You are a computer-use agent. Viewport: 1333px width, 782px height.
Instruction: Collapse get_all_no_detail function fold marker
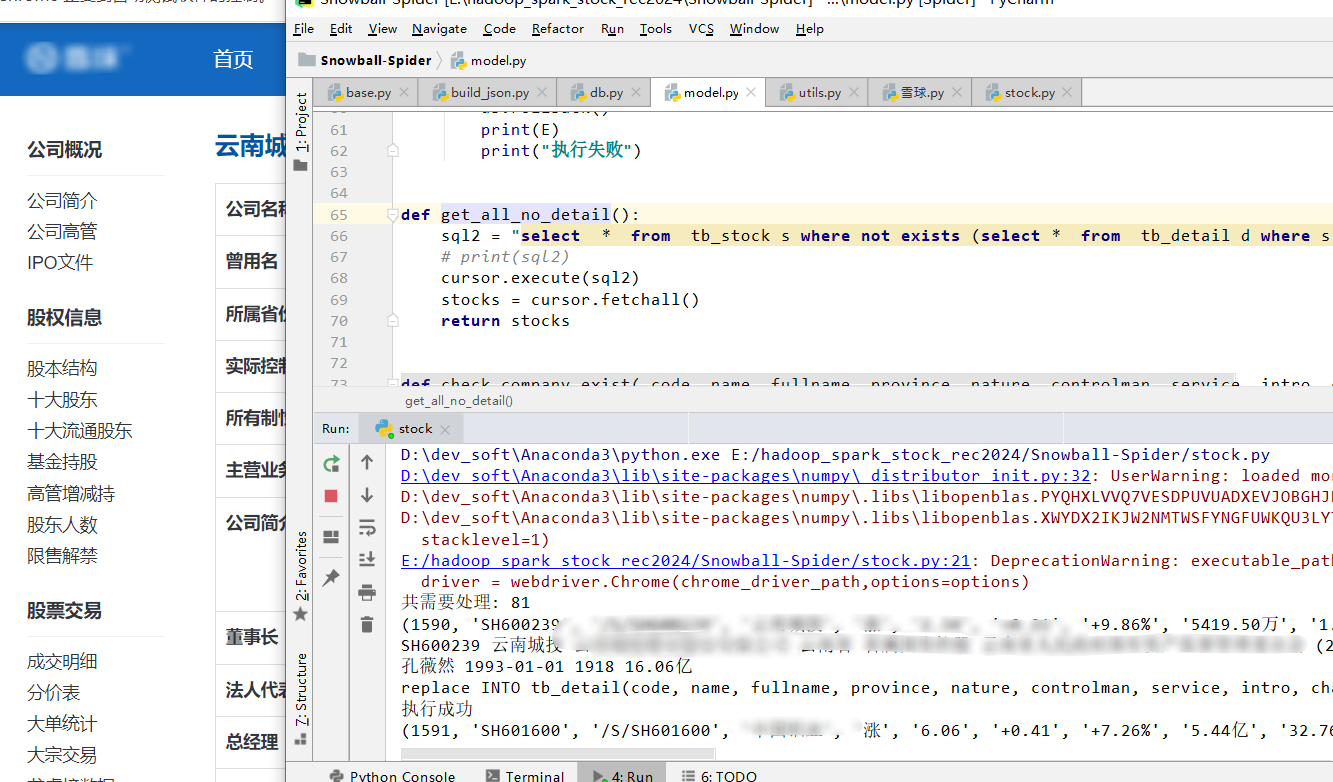(392, 214)
